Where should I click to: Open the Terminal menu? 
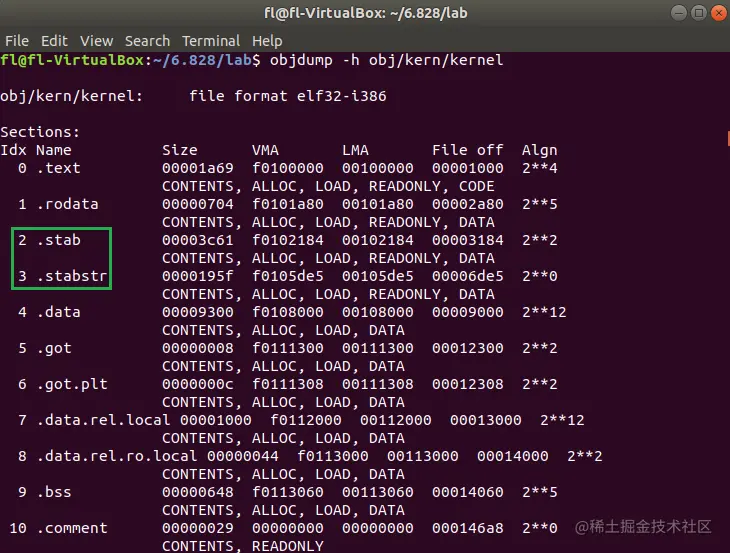click(x=211, y=41)
